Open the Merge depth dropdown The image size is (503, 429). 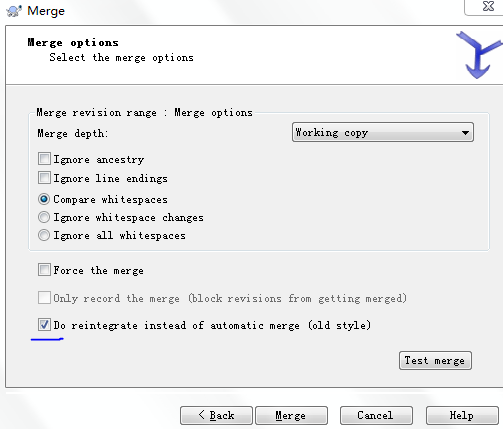[383, 132]
